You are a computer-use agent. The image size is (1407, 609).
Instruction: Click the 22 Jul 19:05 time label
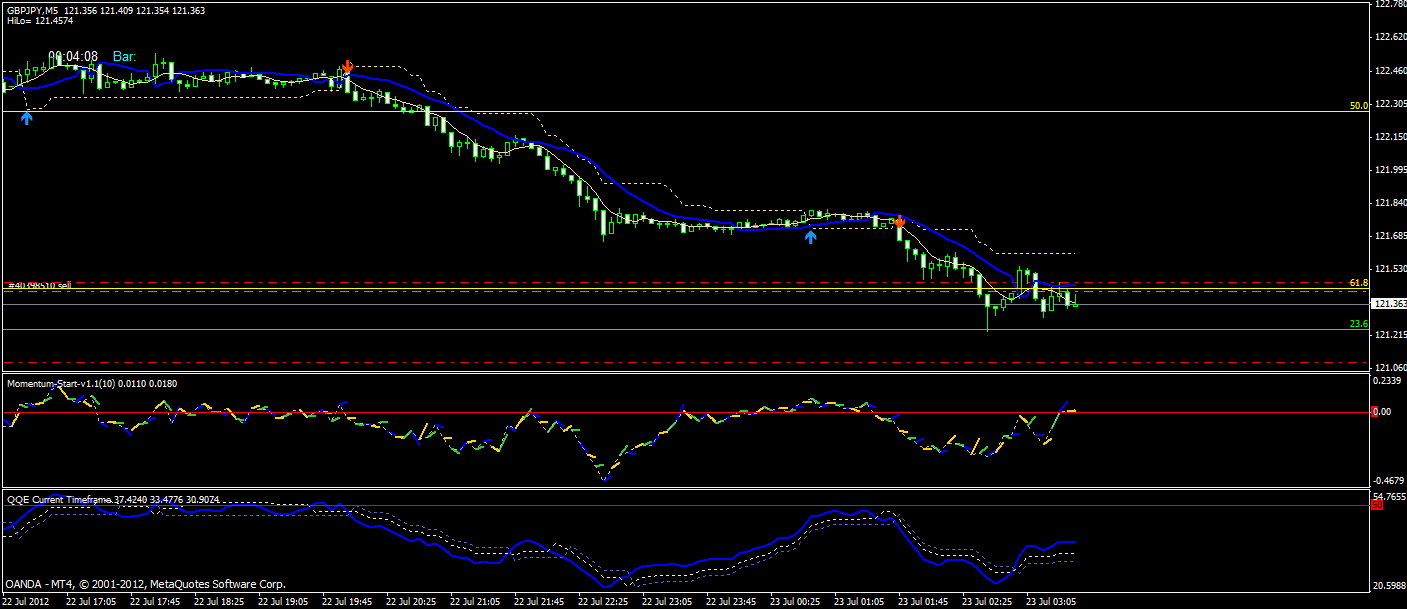click(x=283, y=602)
